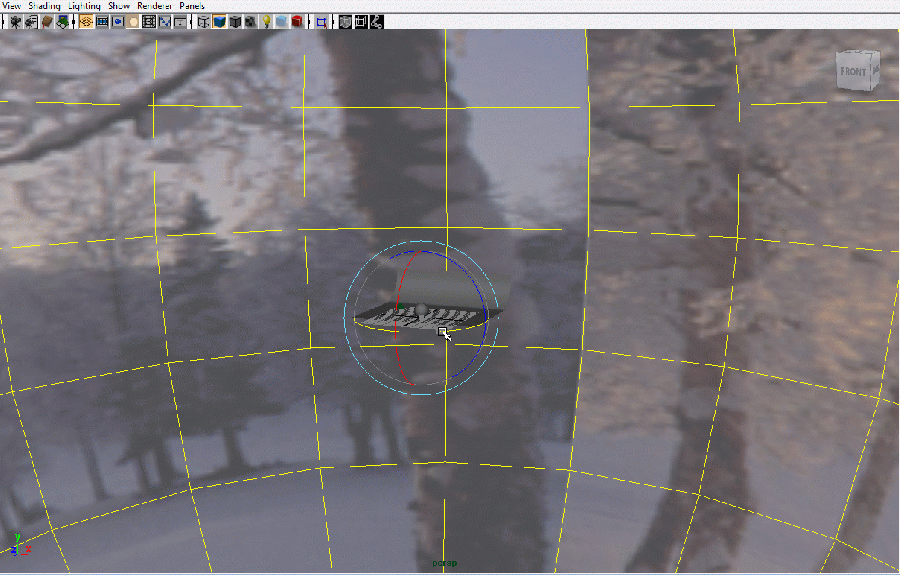Open the Shading menu

pos(45,6)
